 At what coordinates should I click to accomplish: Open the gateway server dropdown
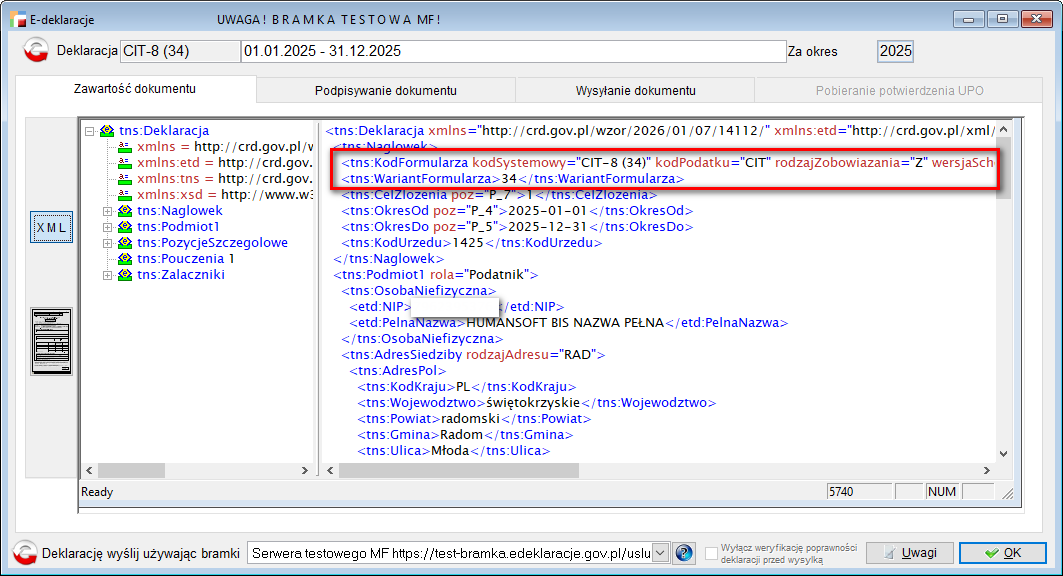659,553
